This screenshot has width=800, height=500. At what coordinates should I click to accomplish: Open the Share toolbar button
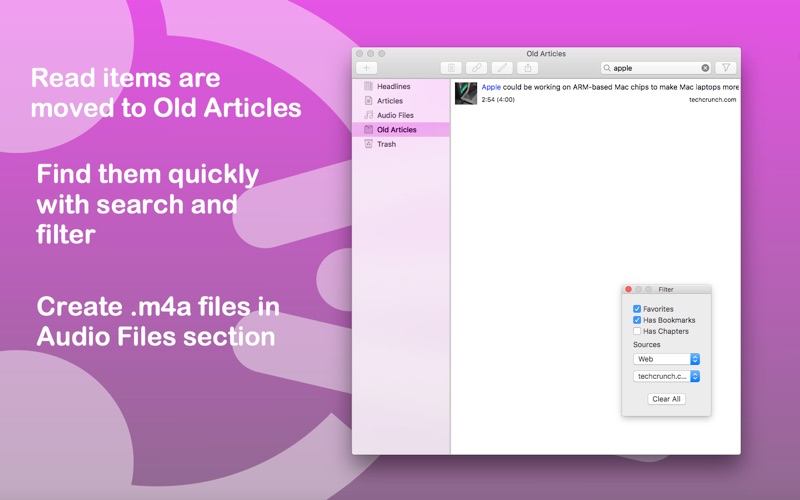pos(528,68)
